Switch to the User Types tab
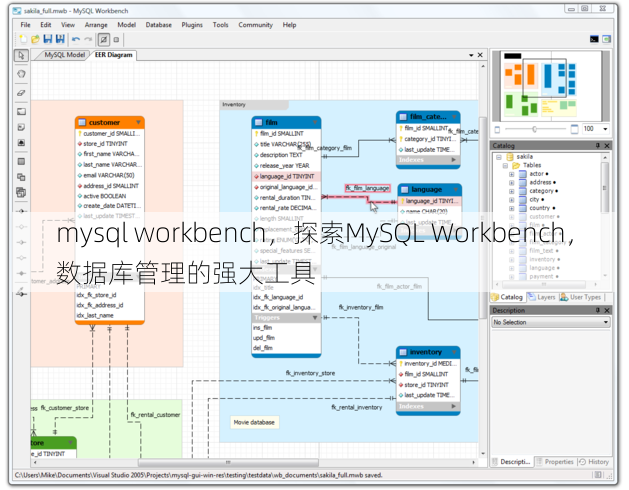629x490 pixels. pyautogui.click(x=581, y=297)
